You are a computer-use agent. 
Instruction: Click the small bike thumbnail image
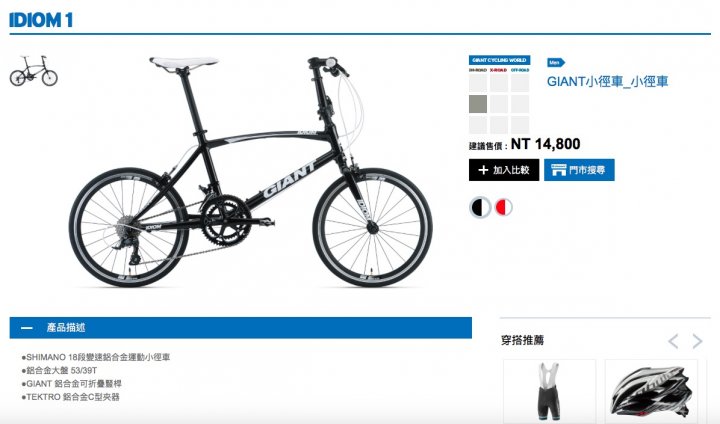coord(34,71)
